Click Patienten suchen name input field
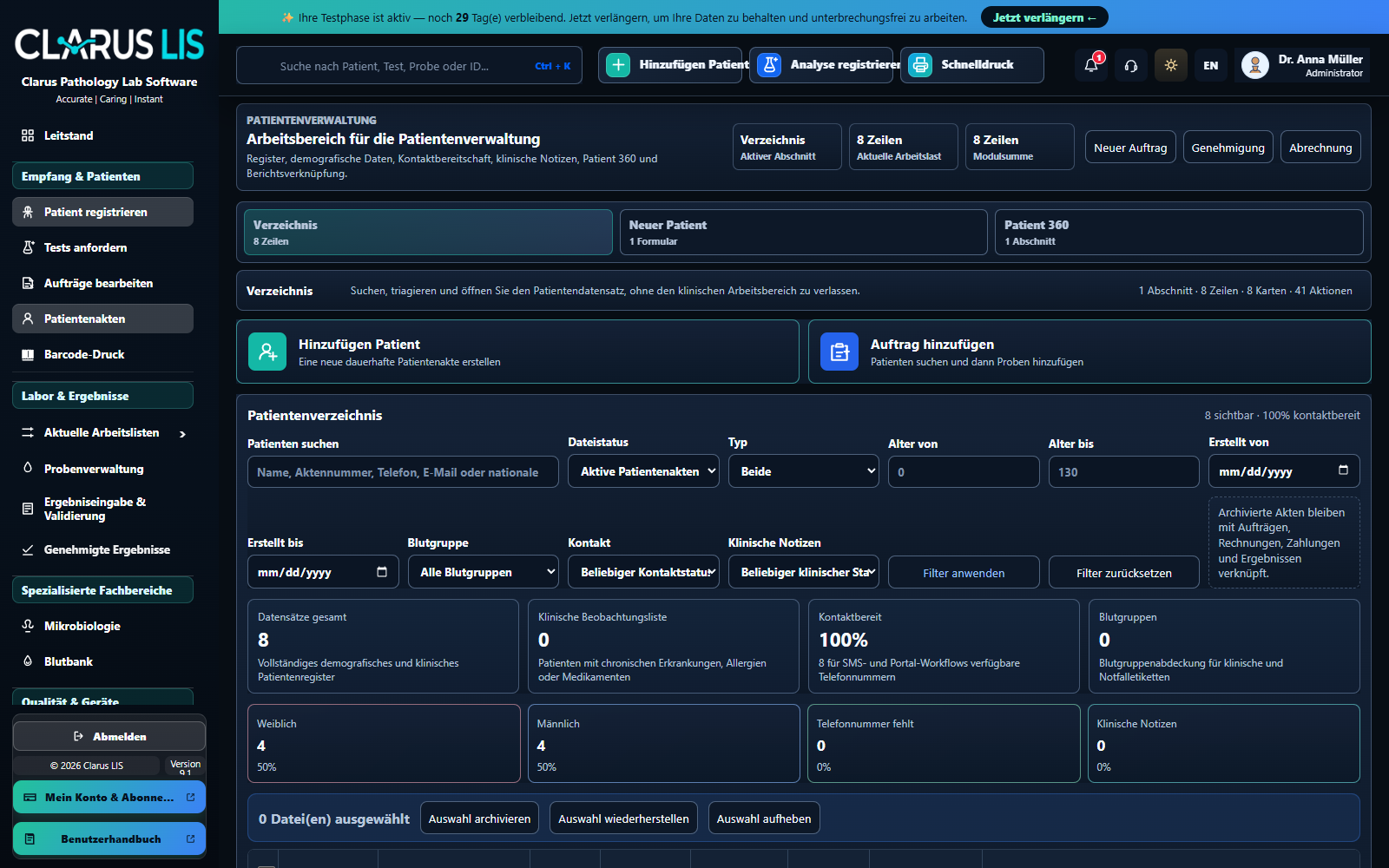Image resolution: width=1389 pixels, height=868 pixels. (x=403, y=472)
